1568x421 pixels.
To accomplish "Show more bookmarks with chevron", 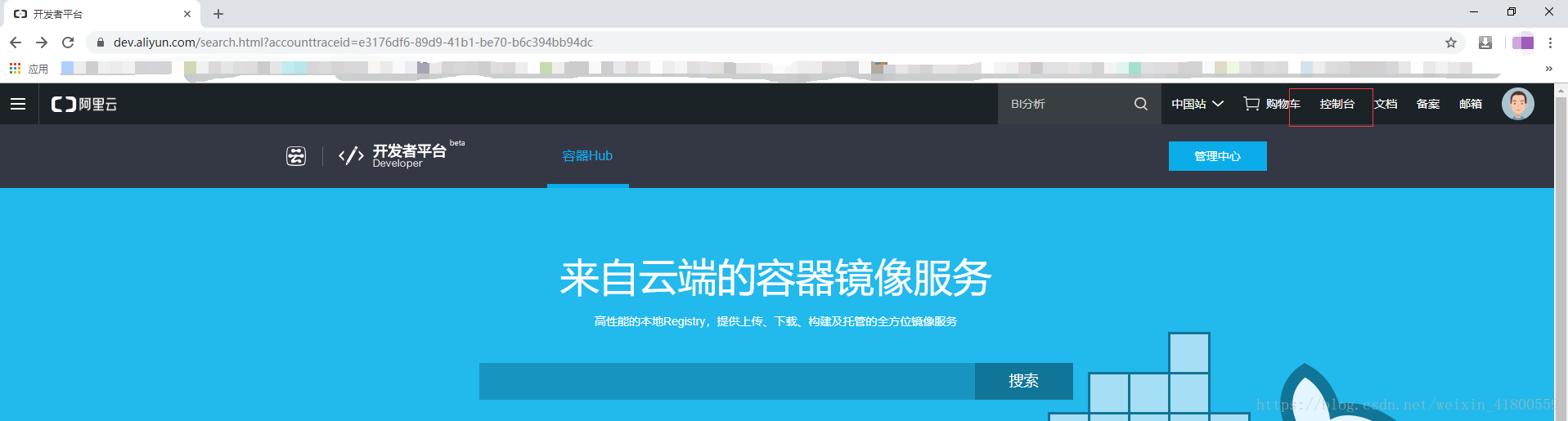I will (1548, 69).
